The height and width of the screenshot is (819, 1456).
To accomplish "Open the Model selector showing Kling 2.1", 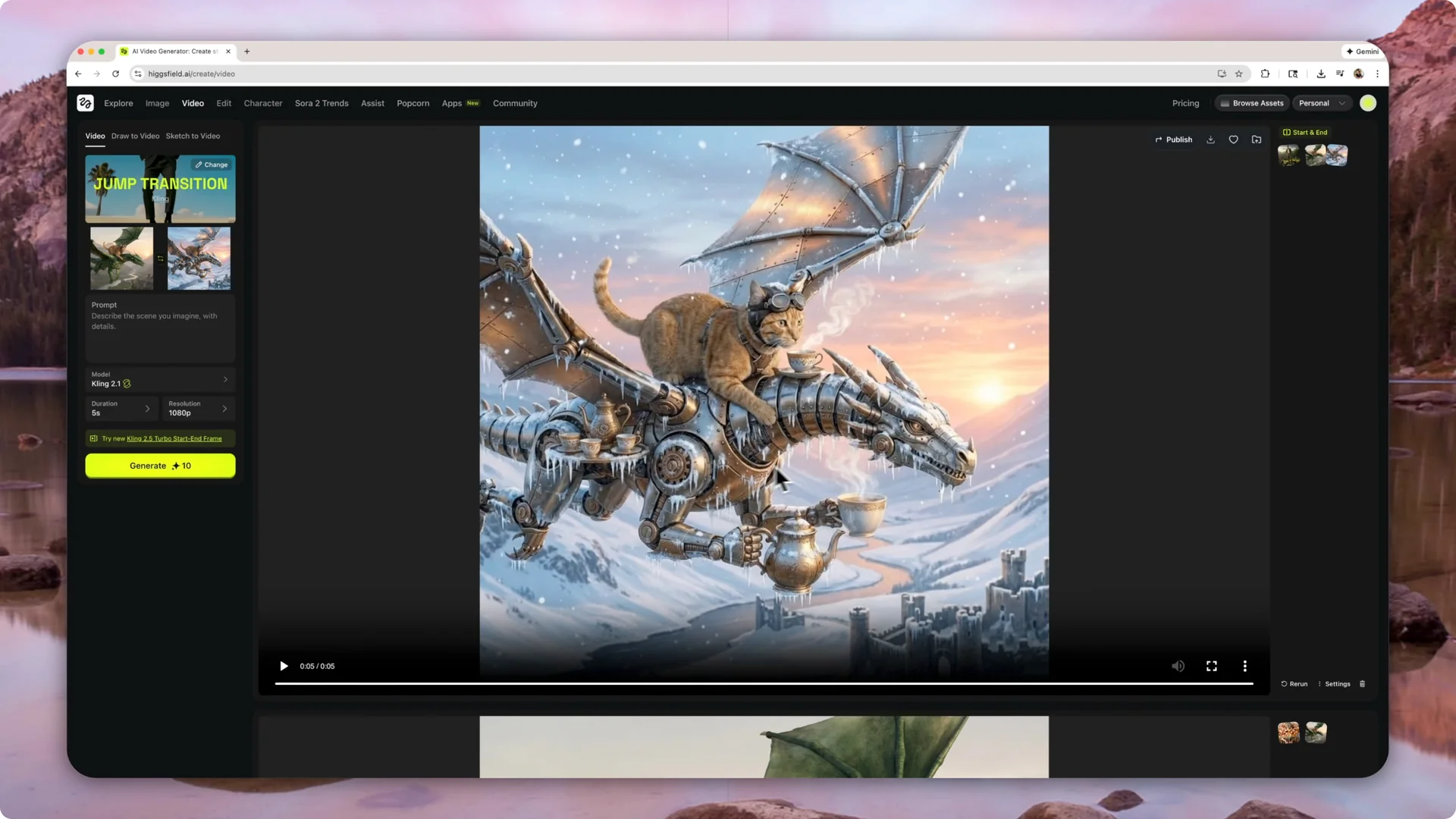I will coord(160,379).
